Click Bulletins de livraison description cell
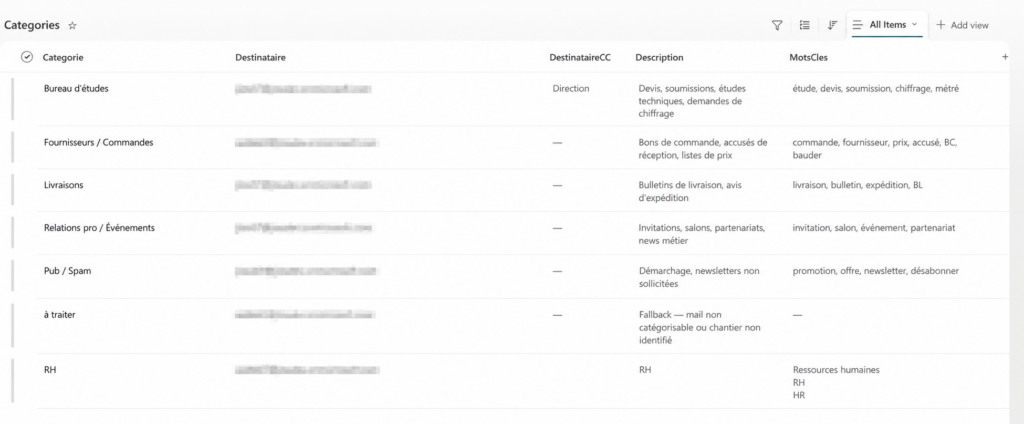This screenshot has height=424, width=1024. tap(690, 191)
